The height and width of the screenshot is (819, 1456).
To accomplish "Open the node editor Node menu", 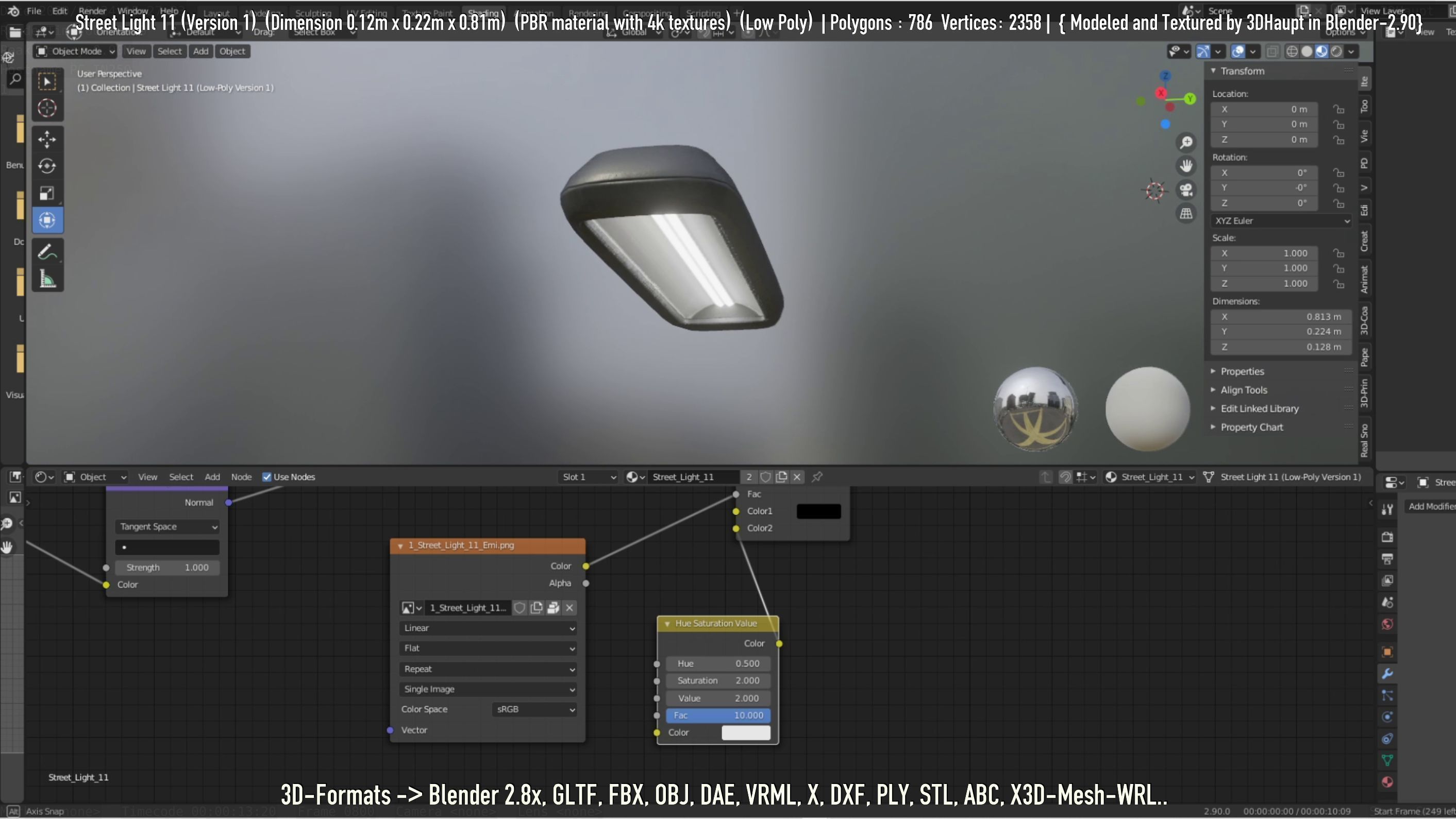I will tap(241, 476).
